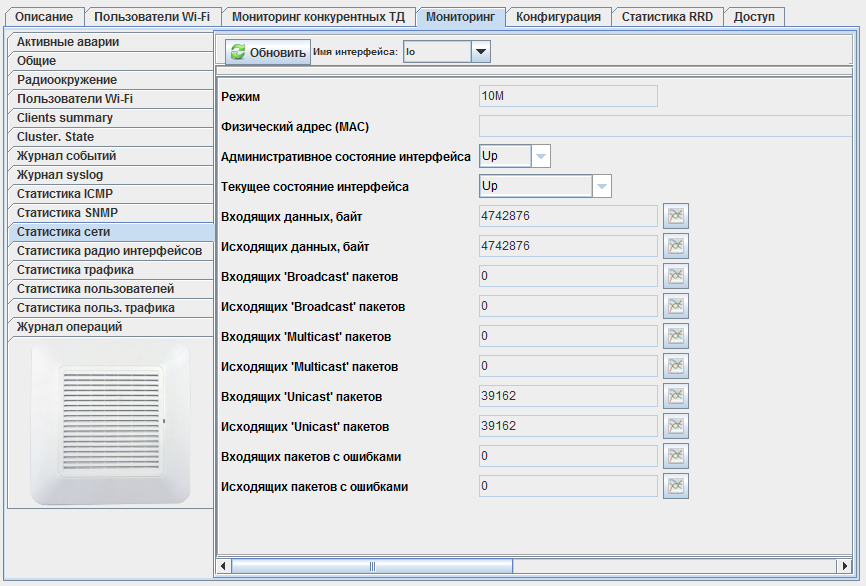
Task: Click chart icon for incoming Broadcast packets
Action: click(x=677, y=276)
